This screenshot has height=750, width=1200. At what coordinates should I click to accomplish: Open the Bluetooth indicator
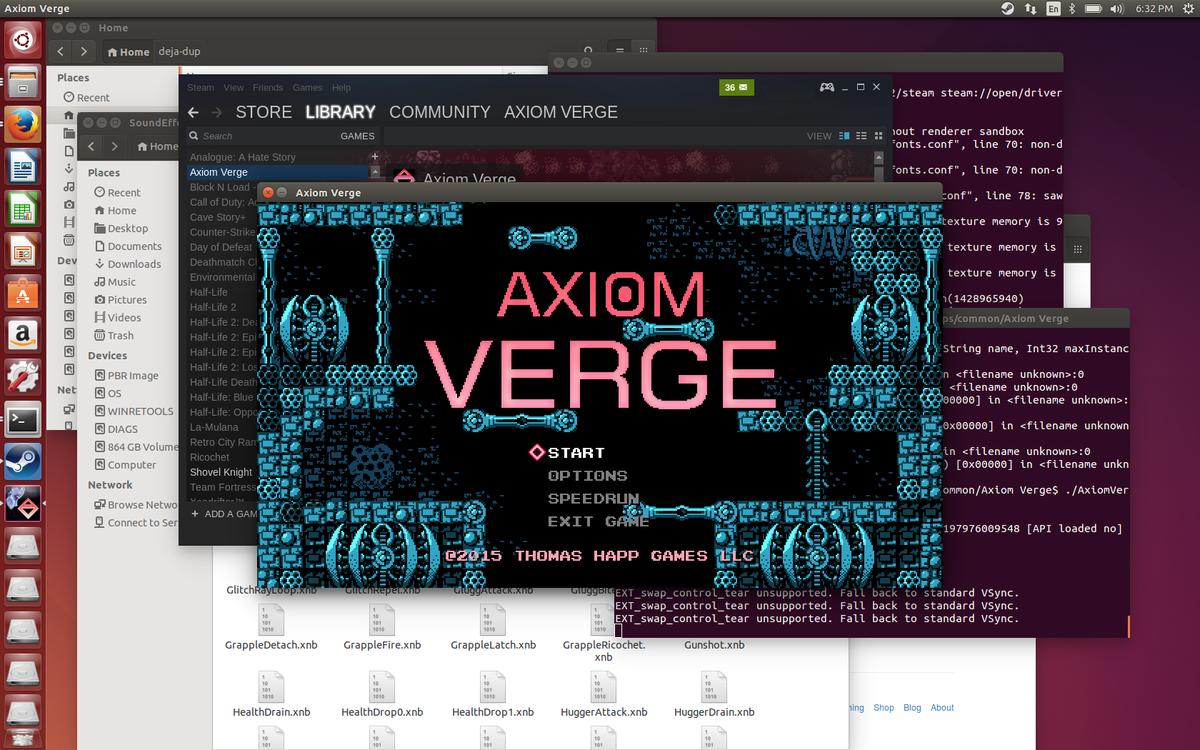[x=1074, y=8]
